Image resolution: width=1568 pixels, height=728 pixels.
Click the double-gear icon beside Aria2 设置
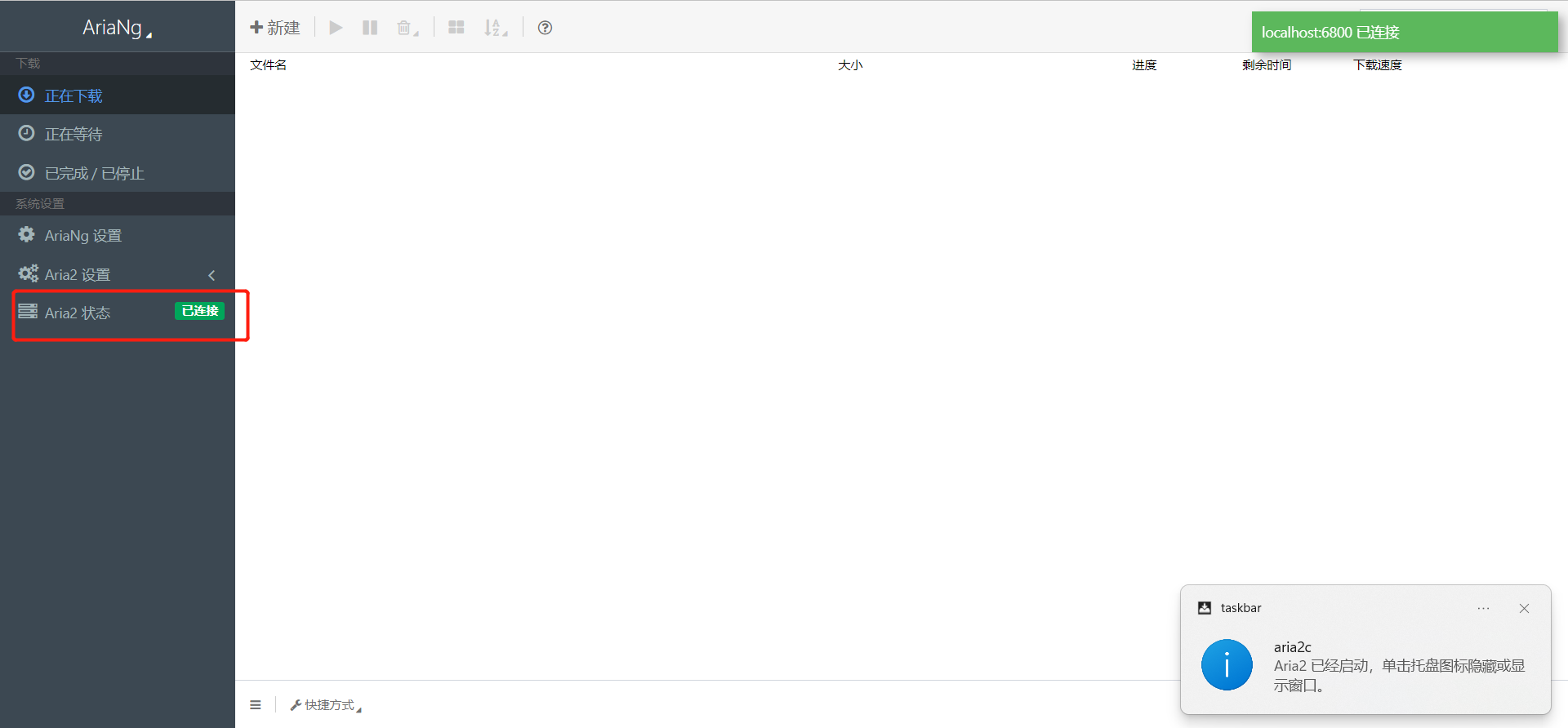[x=29, y=273]
